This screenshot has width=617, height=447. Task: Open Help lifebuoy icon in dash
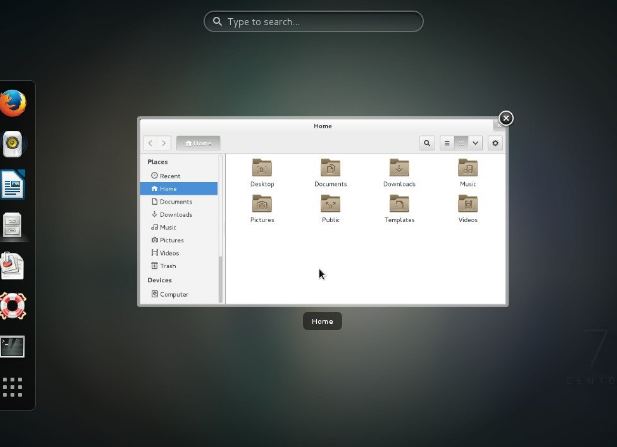tap(13, 306)
